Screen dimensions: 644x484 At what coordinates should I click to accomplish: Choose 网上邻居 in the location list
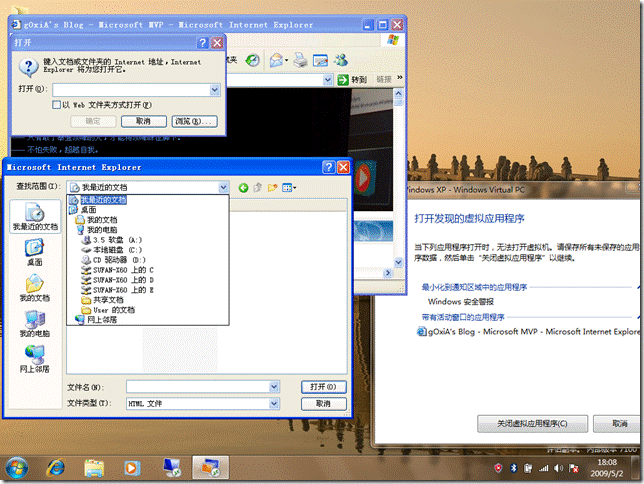(x=102, y=320)
